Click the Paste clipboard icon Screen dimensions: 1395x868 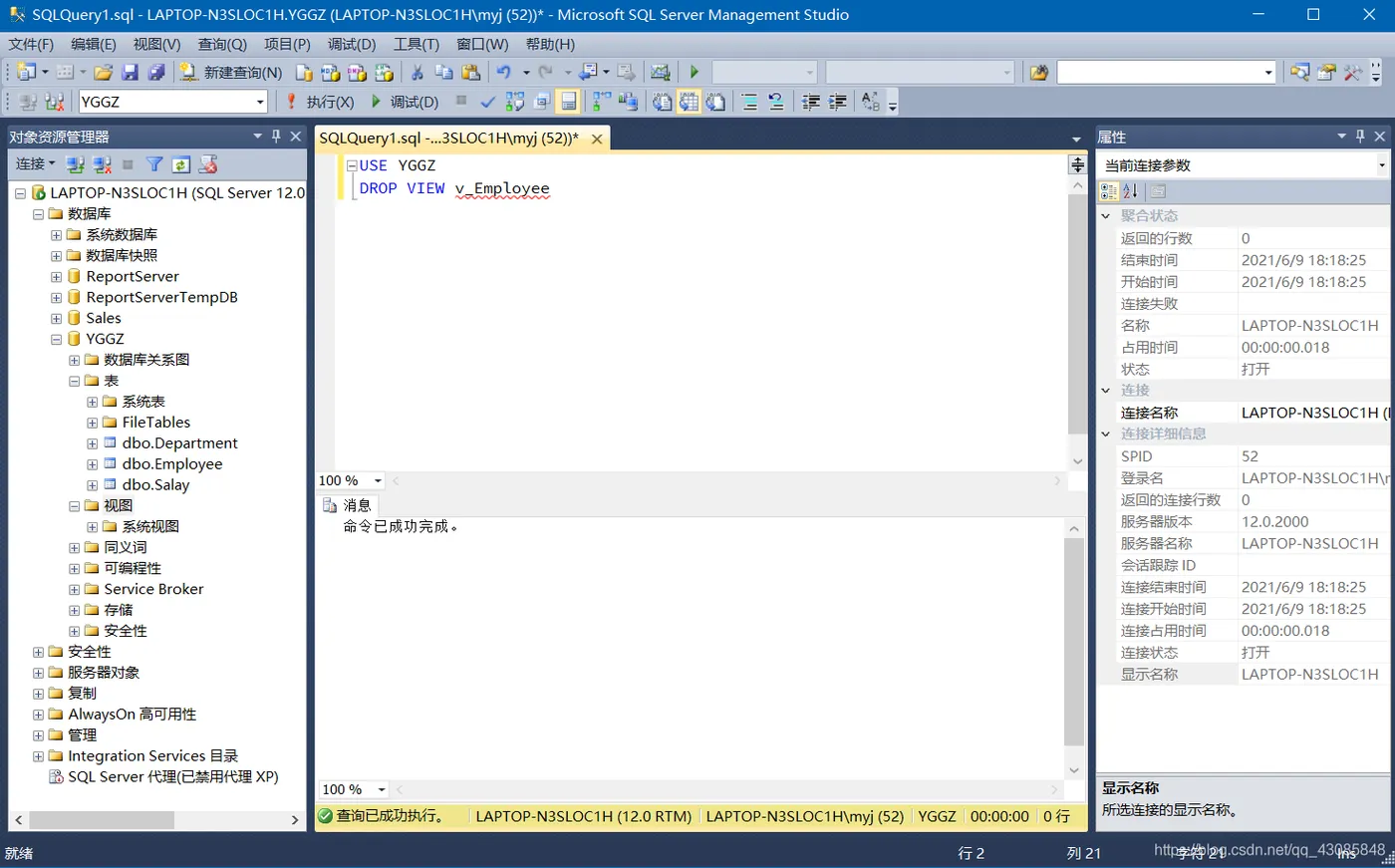(x=471, y=73)
